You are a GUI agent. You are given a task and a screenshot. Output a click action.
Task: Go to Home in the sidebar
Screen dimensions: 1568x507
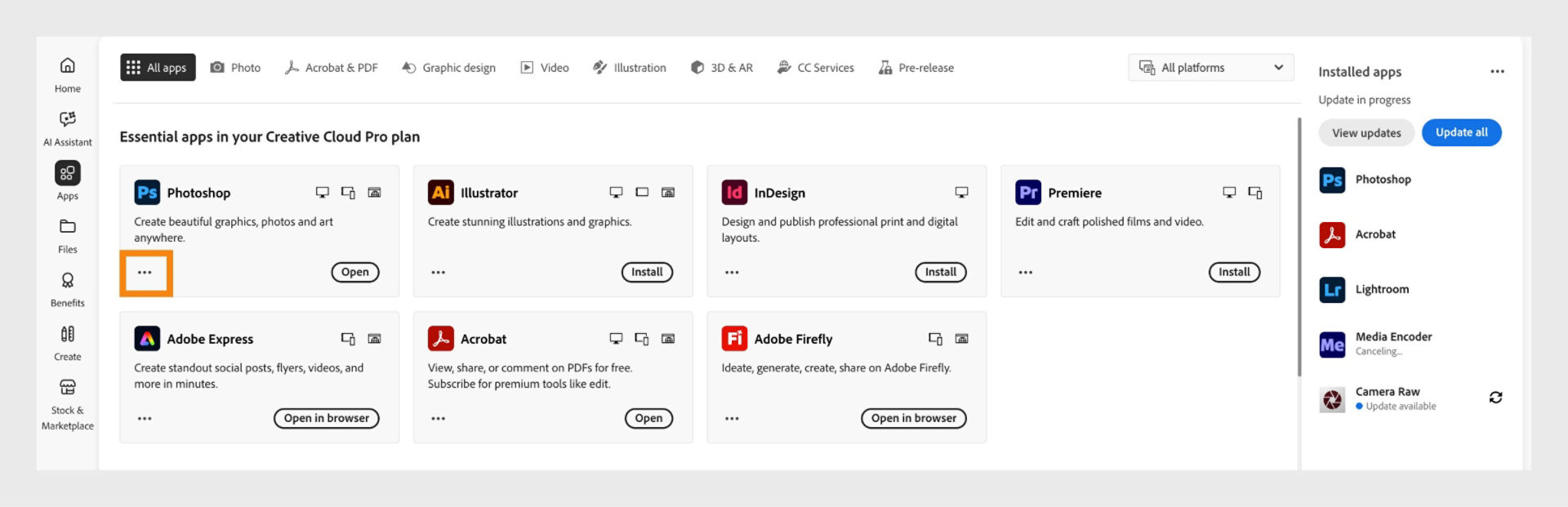coord(68,74)
